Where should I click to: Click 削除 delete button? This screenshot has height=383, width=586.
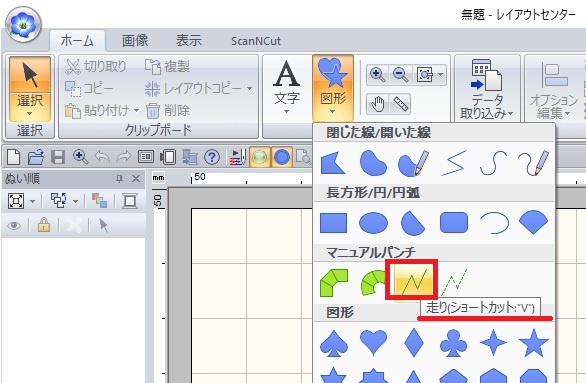167,110
